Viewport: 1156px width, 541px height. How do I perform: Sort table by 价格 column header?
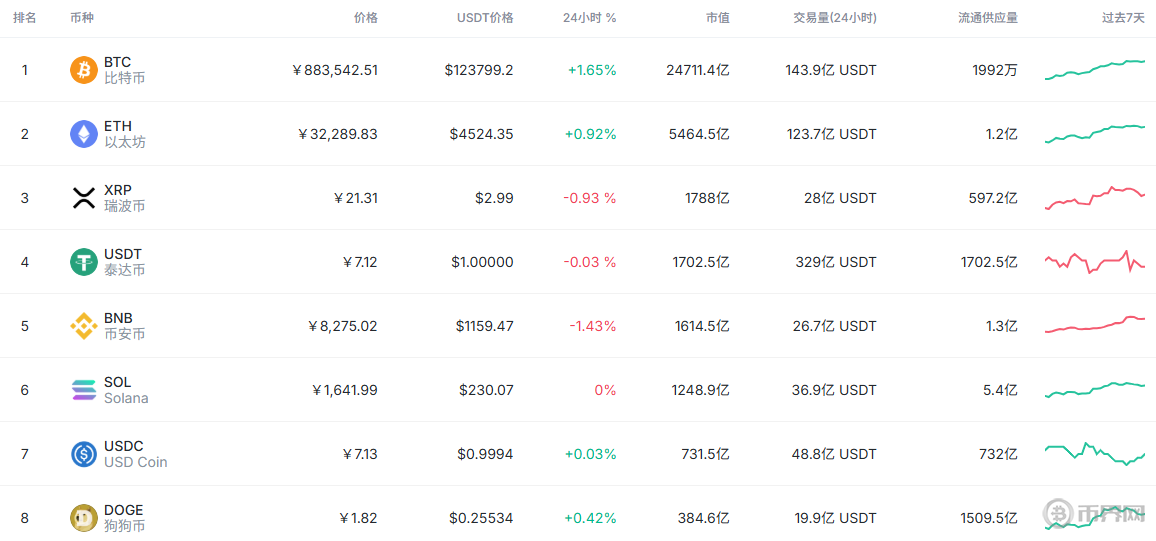(x=366, y=18)
